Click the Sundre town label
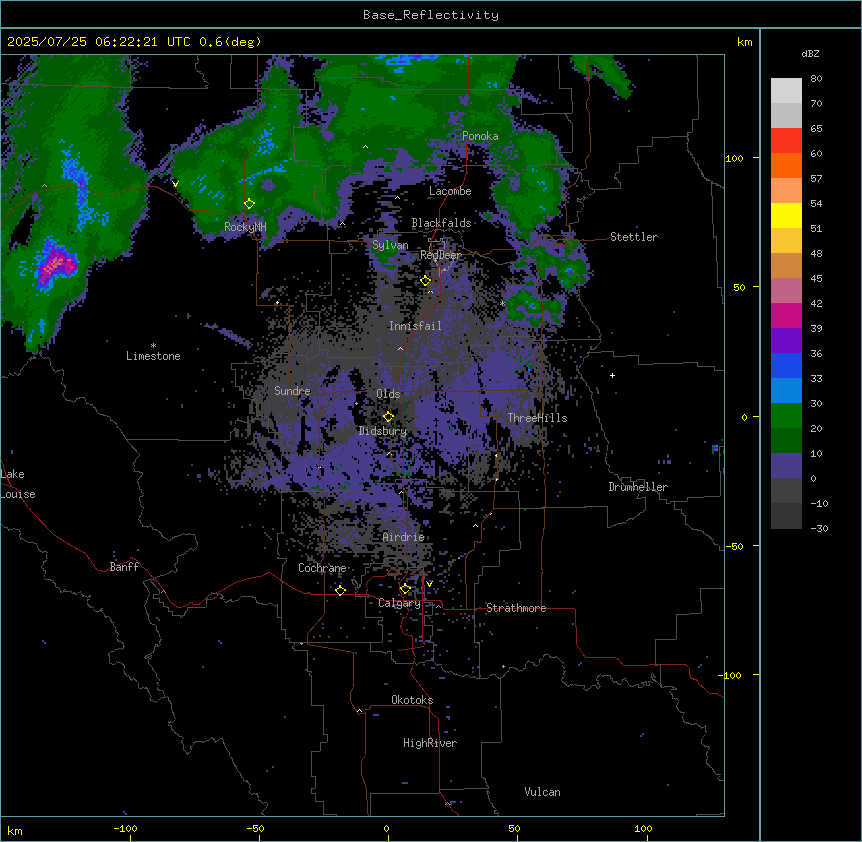 [292, 391]
